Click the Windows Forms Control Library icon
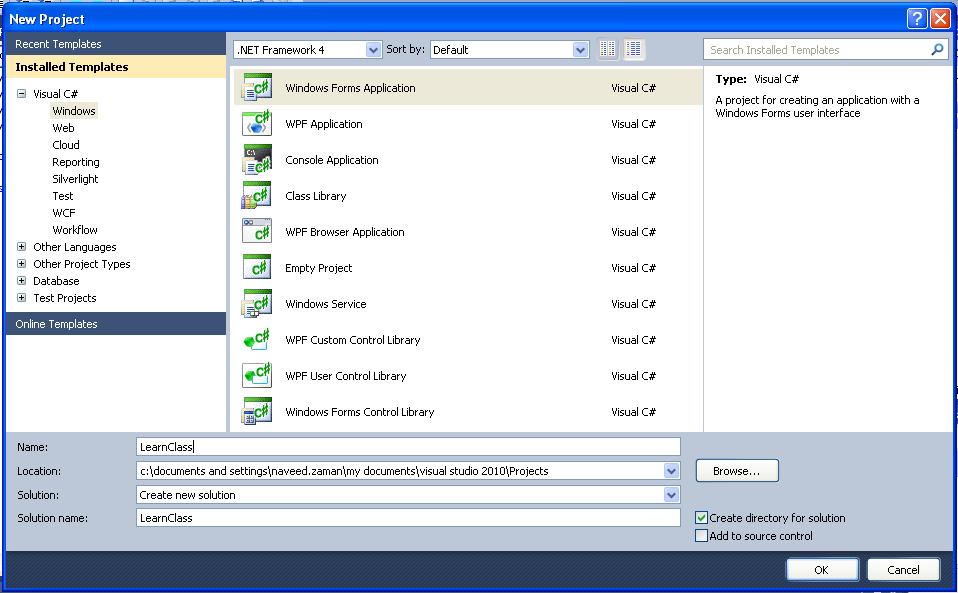 click(x=257, y=412)
